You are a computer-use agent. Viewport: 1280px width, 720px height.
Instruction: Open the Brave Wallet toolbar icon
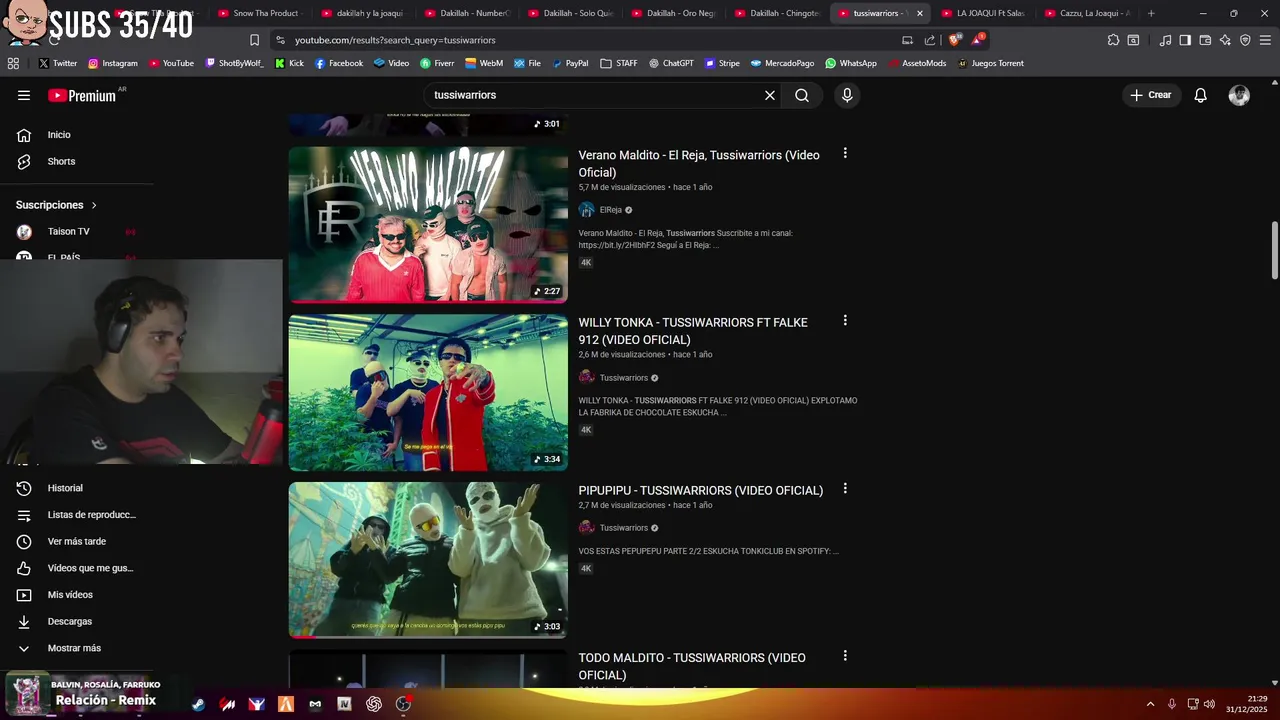coord(1205,40)
